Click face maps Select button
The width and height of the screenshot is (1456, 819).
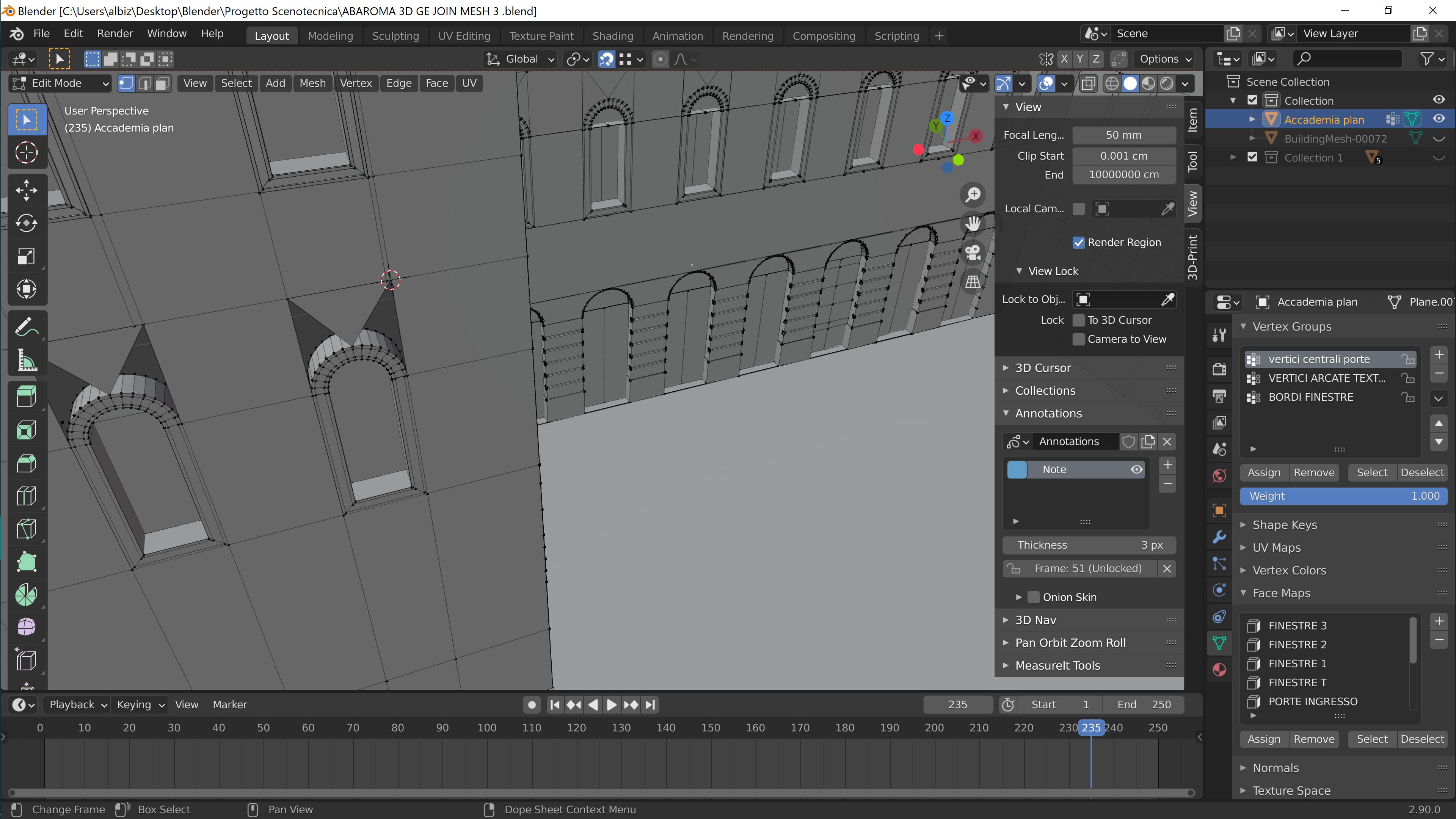(x=1372, y=739)
